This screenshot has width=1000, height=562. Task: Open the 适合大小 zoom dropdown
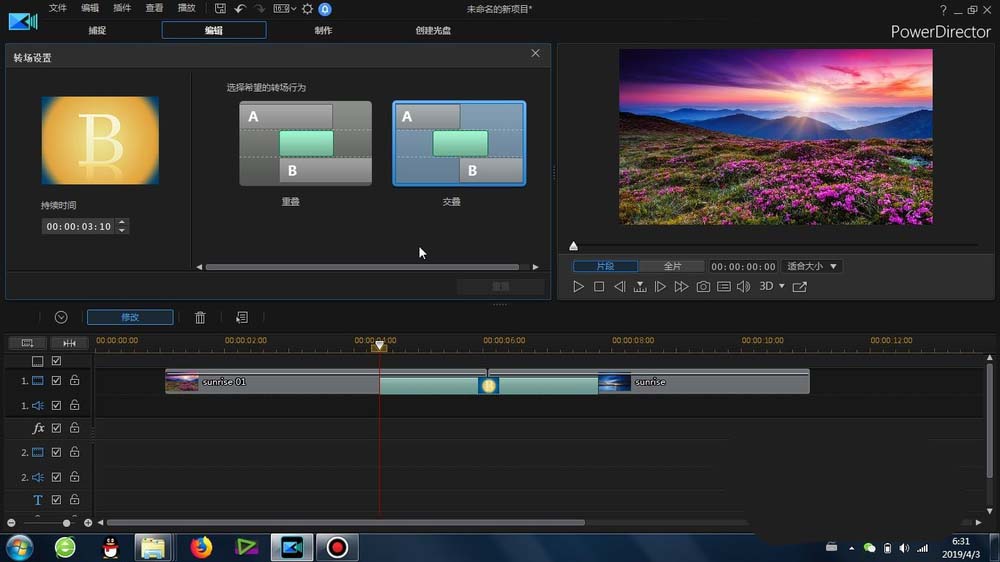click(x=812, y=267)
